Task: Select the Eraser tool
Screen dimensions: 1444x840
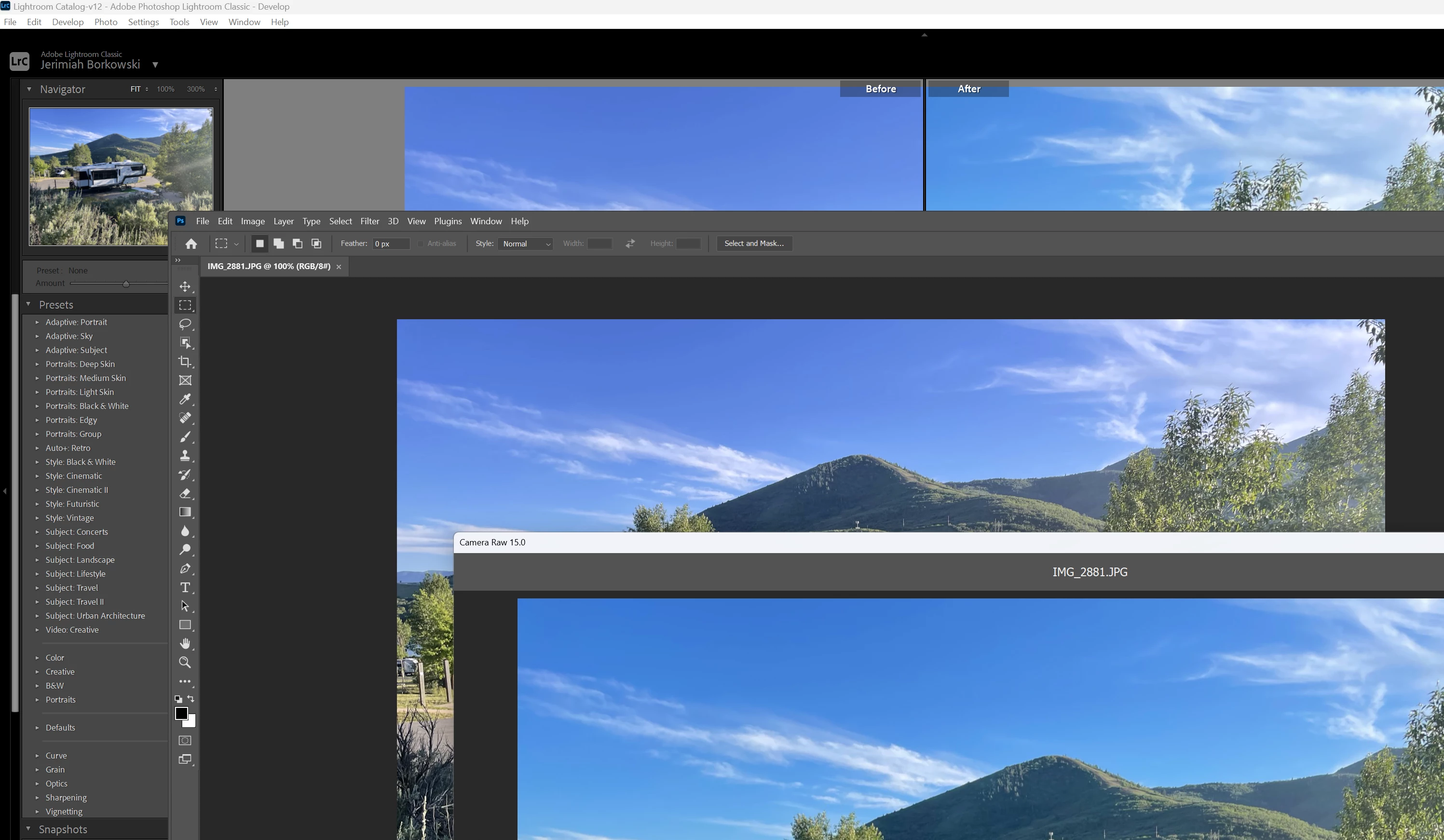Action: click(185, 493)
